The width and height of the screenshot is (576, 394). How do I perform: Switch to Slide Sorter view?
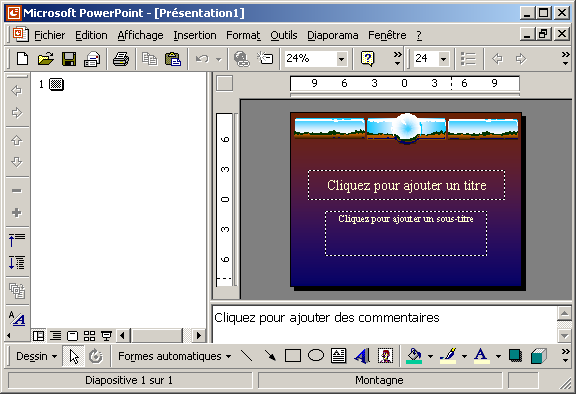89,336
